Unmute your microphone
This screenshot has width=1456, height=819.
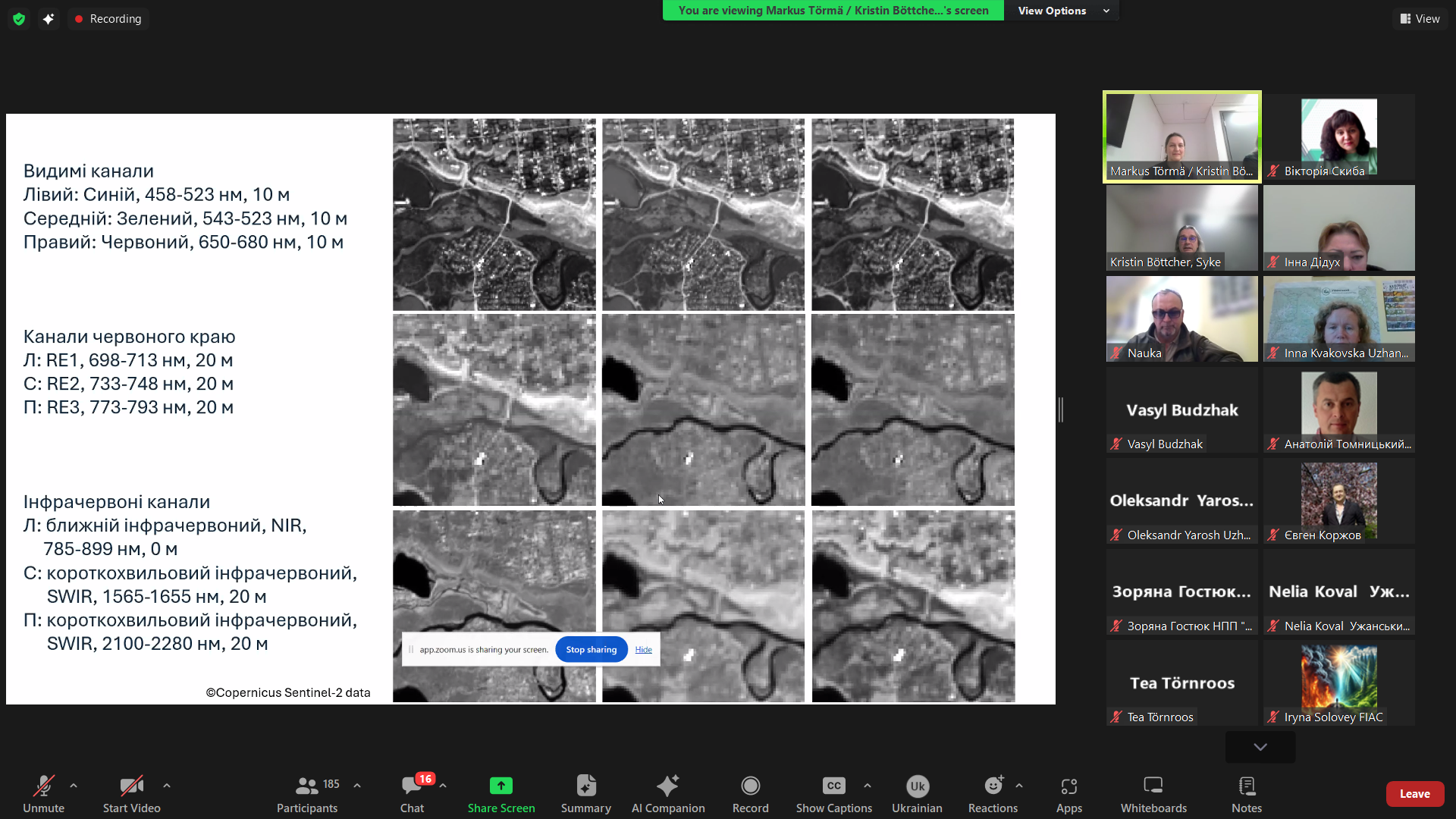pyautogui.click(x=43, y=793)
